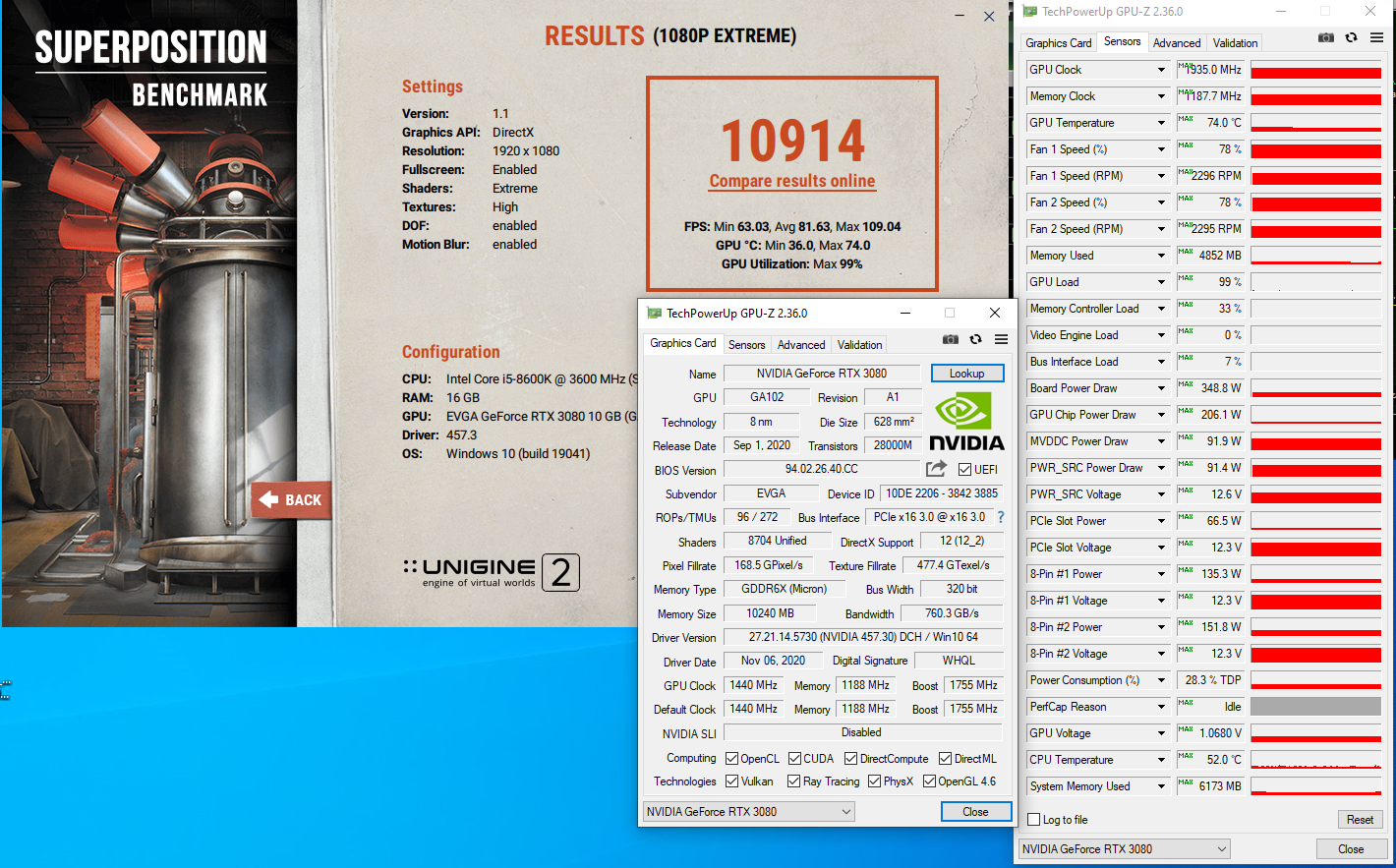Viewport: 1396px width, 868px height.
Task: Click GPU-Z app icon in front window title bar
Action: pyautogui.click(x=654, y=313)
